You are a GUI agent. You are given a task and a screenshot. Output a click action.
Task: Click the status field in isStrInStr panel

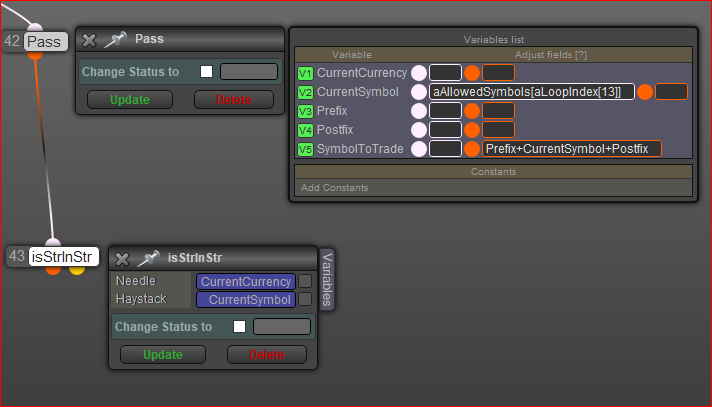pyautogui.click(x=282, y=326)
